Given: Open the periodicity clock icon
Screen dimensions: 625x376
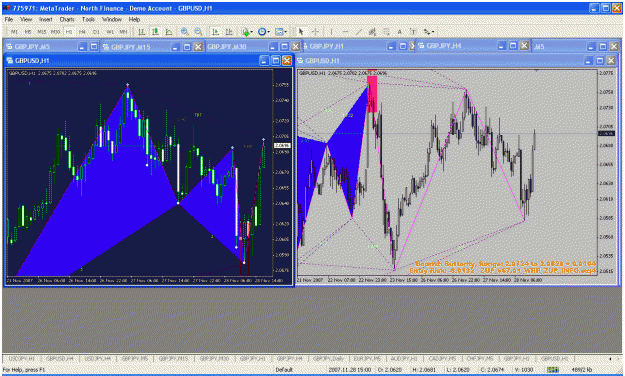Looking at the screenshot, I should click(x=262, y=32).
